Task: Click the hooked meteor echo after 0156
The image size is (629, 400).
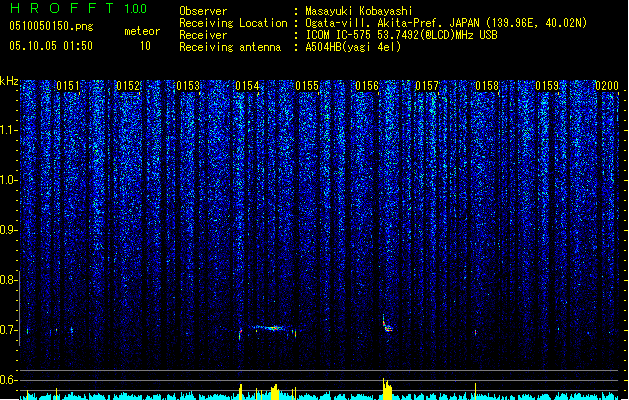Action: pos(387,323)
